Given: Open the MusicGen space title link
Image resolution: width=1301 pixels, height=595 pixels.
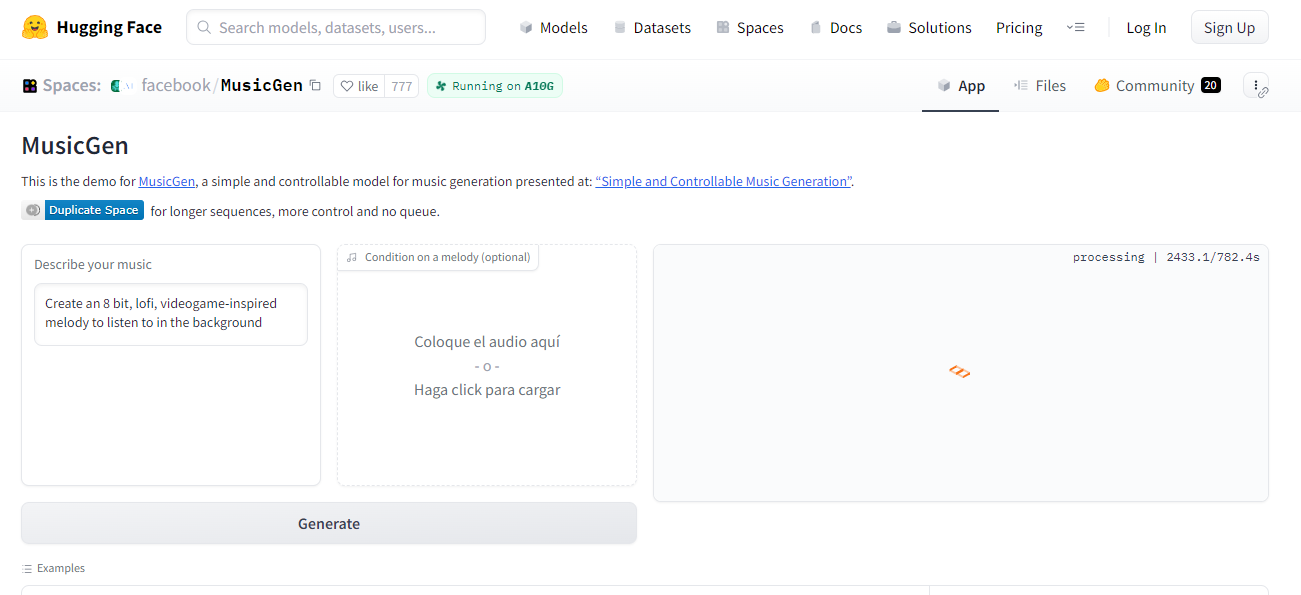Looking at the screenshot, I should [261, 86].
